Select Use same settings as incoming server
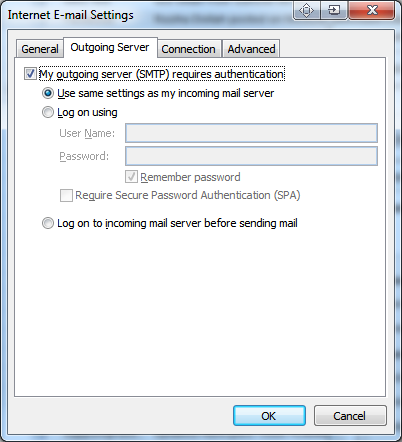This screenshot has height=442, width=402. [x=48, y=93]
